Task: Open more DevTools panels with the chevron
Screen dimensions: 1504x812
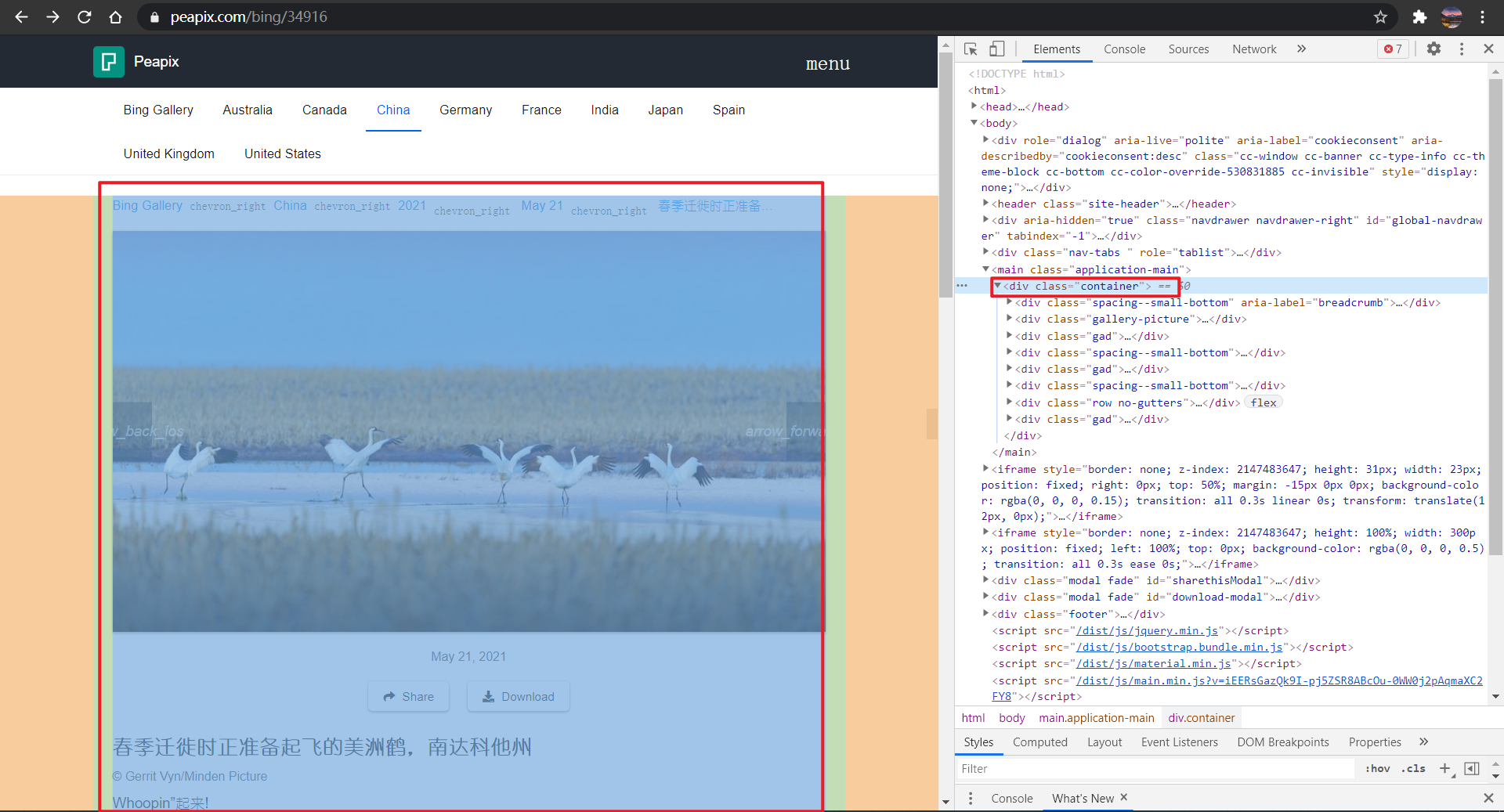Action: coord(1301,49)
